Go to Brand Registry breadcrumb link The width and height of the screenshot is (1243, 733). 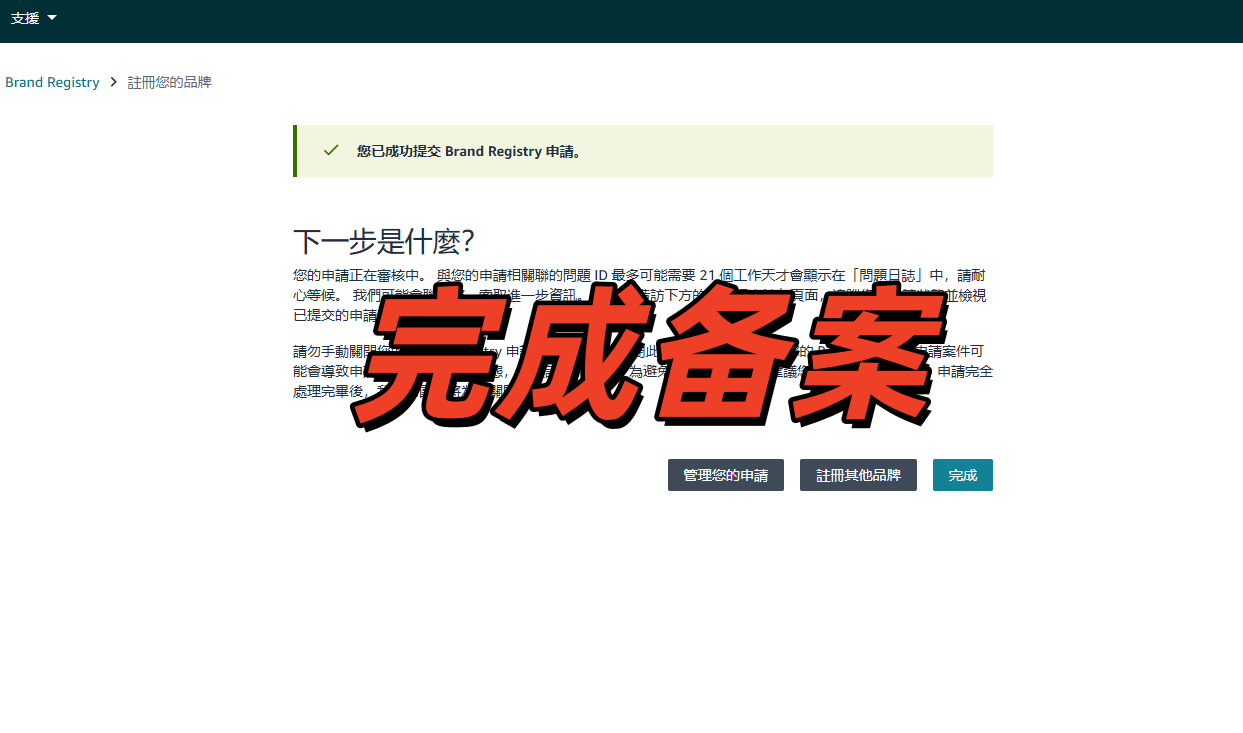(x=52, y=82)
